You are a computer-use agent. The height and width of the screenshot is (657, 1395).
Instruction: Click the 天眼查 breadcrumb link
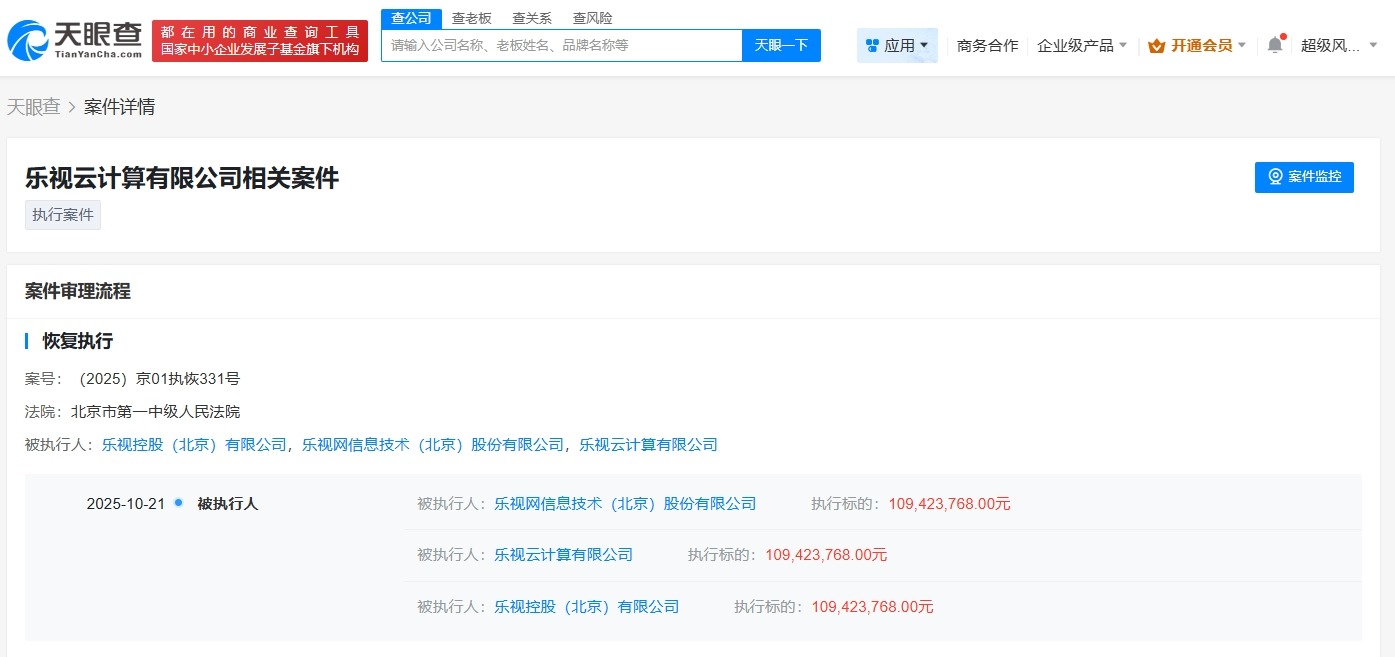click(34, 106)
